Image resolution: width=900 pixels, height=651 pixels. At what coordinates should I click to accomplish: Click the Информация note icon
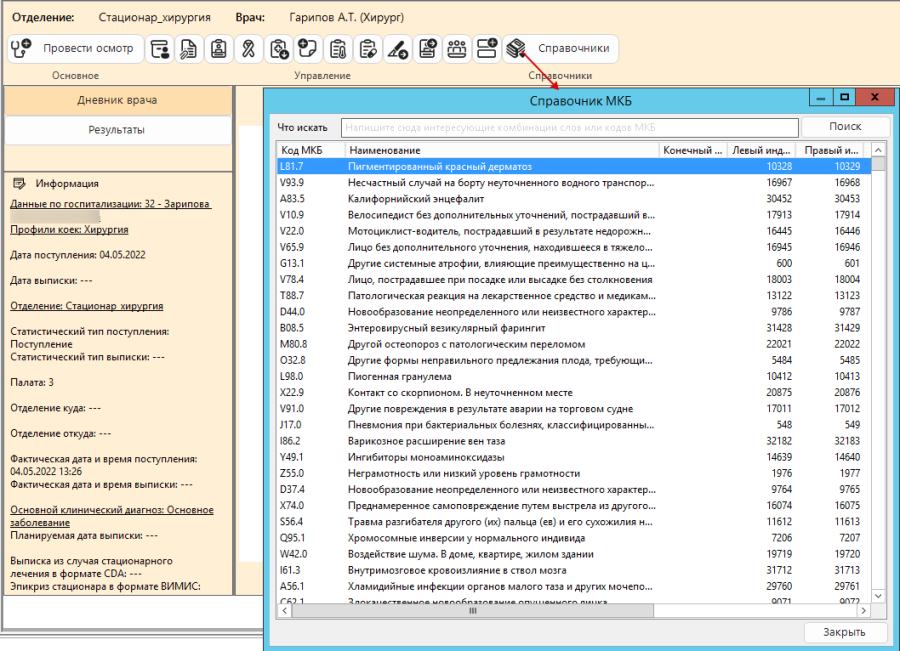pos(19,183)
